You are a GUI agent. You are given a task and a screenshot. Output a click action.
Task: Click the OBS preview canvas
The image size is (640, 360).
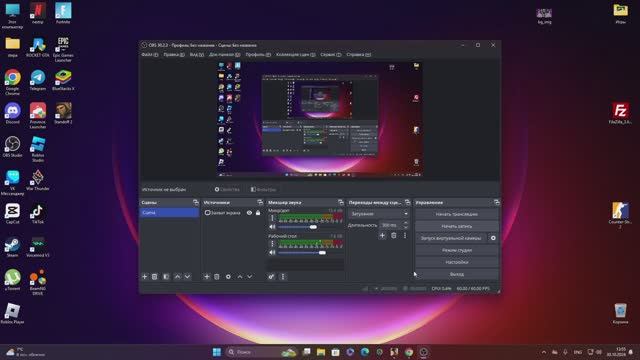click(320, 120)
